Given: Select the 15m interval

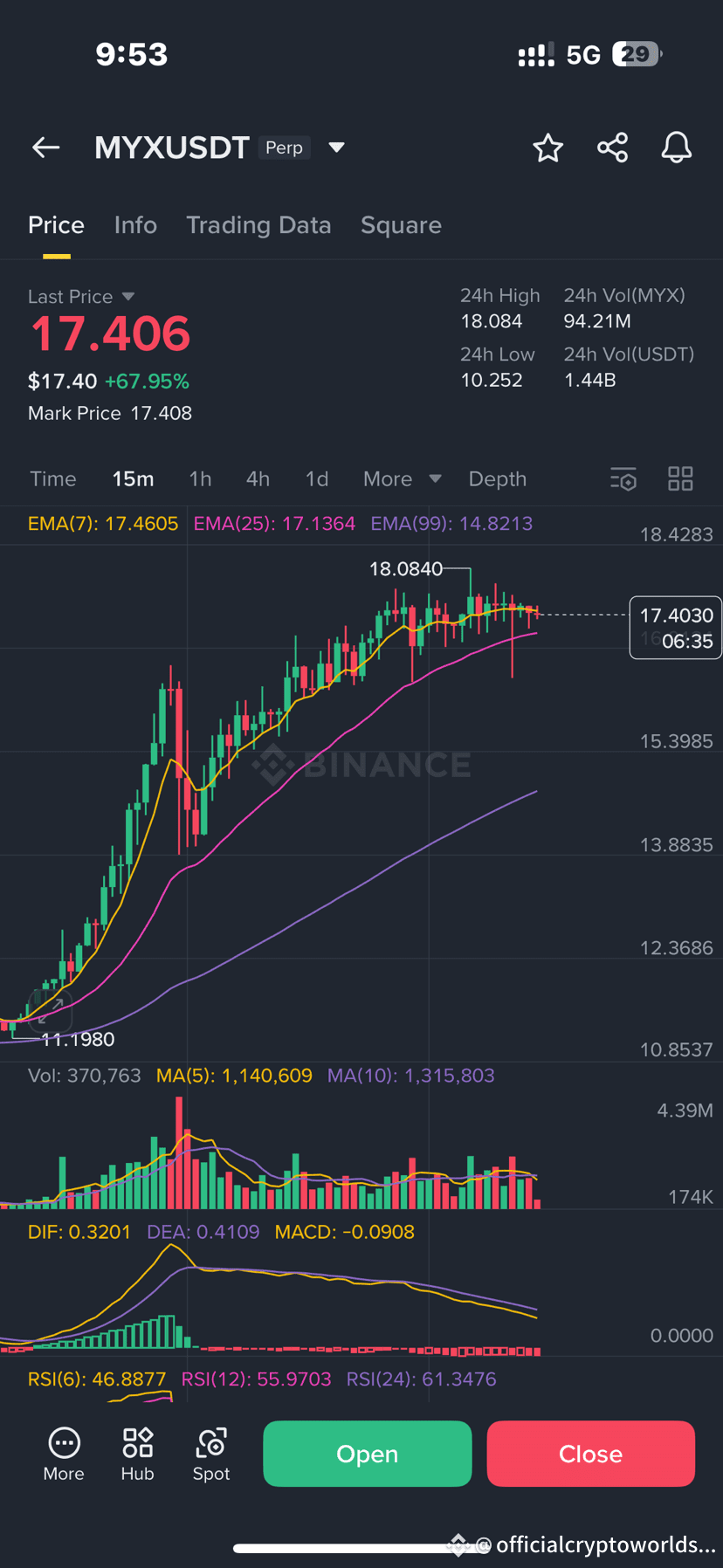Looking at the screenshot, I should (x=133, y=479).
